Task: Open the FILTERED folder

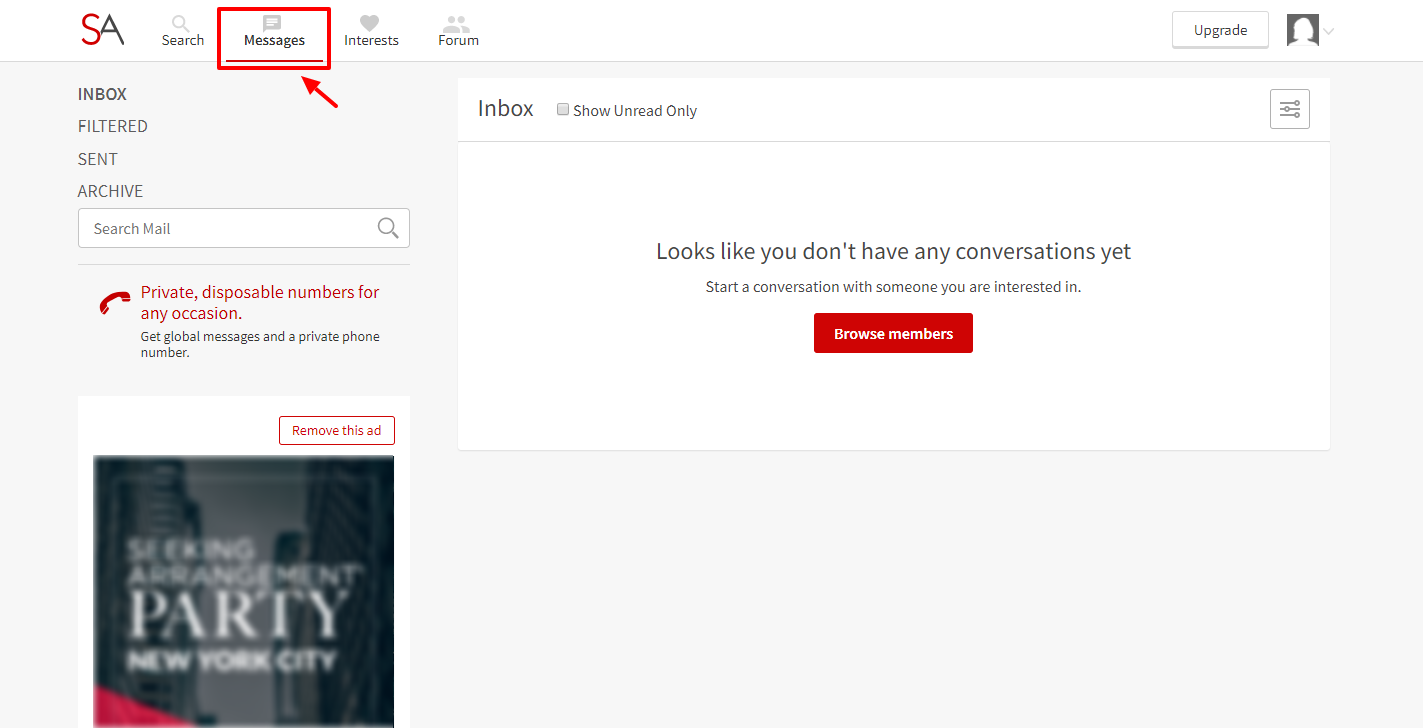Action: click(113, 126)
